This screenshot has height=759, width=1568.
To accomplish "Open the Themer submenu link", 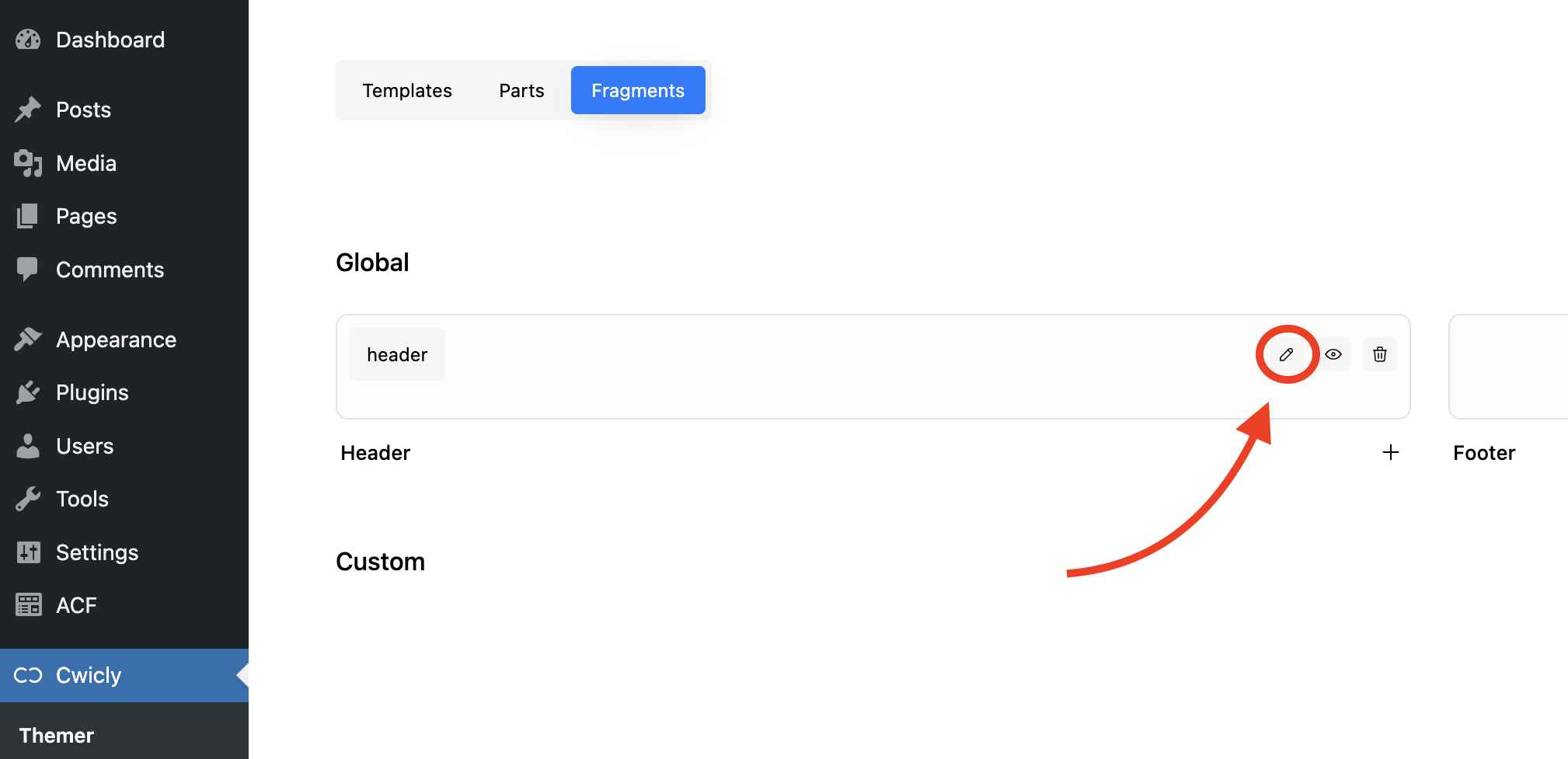I will coord(57,735).
